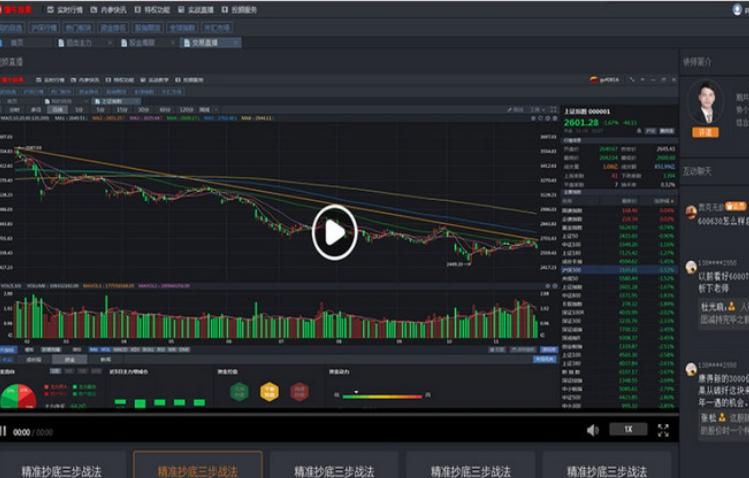Close the 狙击主力 tab

(109, 43)
